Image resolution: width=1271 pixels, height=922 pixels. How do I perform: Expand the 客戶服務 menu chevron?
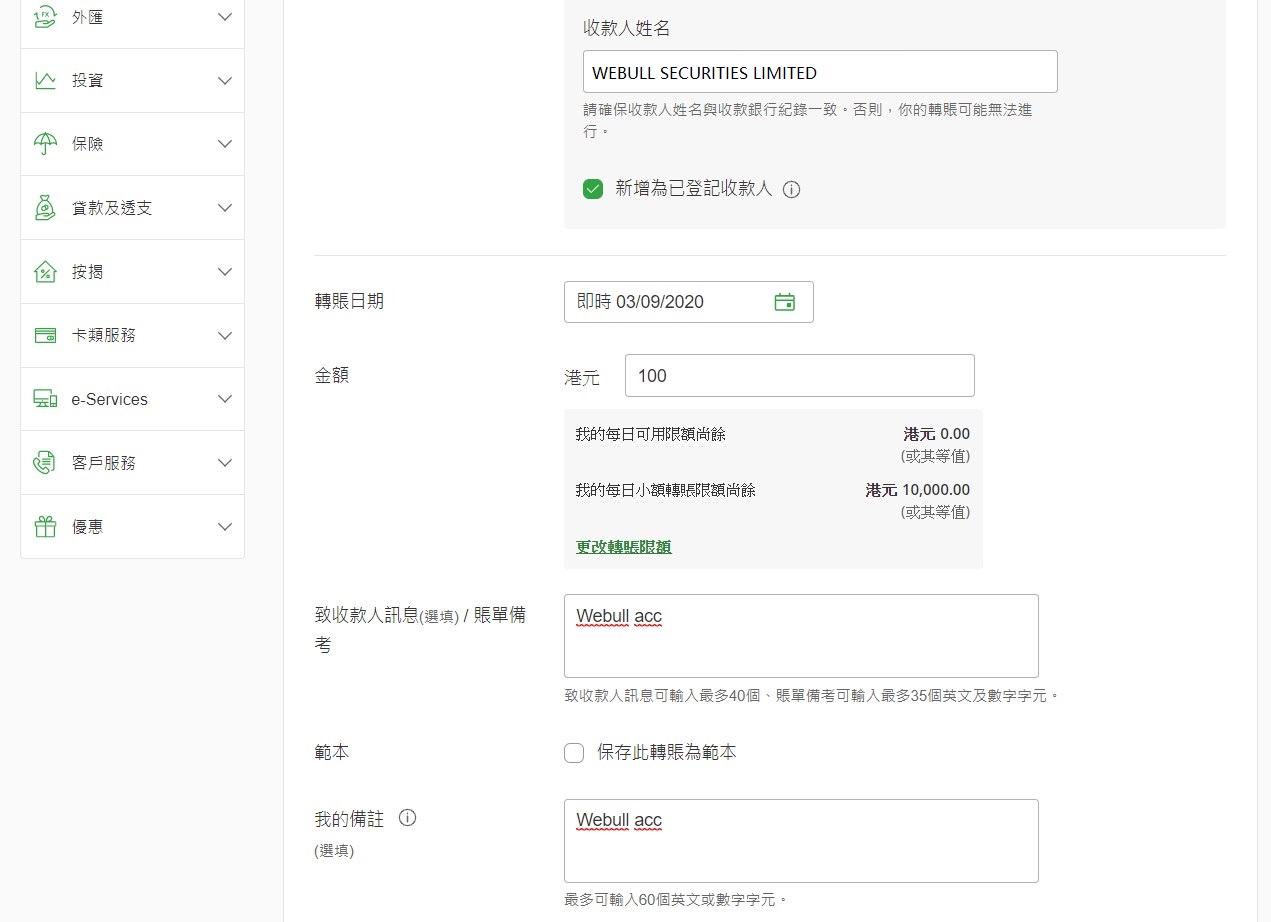tap(225, 463)
